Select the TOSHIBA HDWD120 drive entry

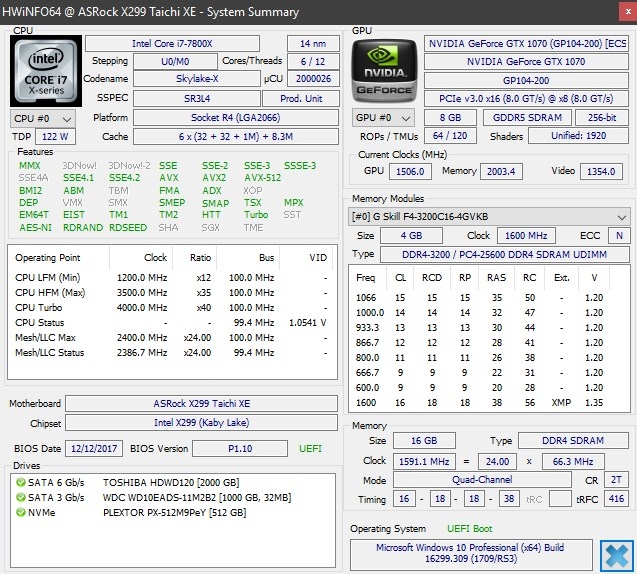171,483
